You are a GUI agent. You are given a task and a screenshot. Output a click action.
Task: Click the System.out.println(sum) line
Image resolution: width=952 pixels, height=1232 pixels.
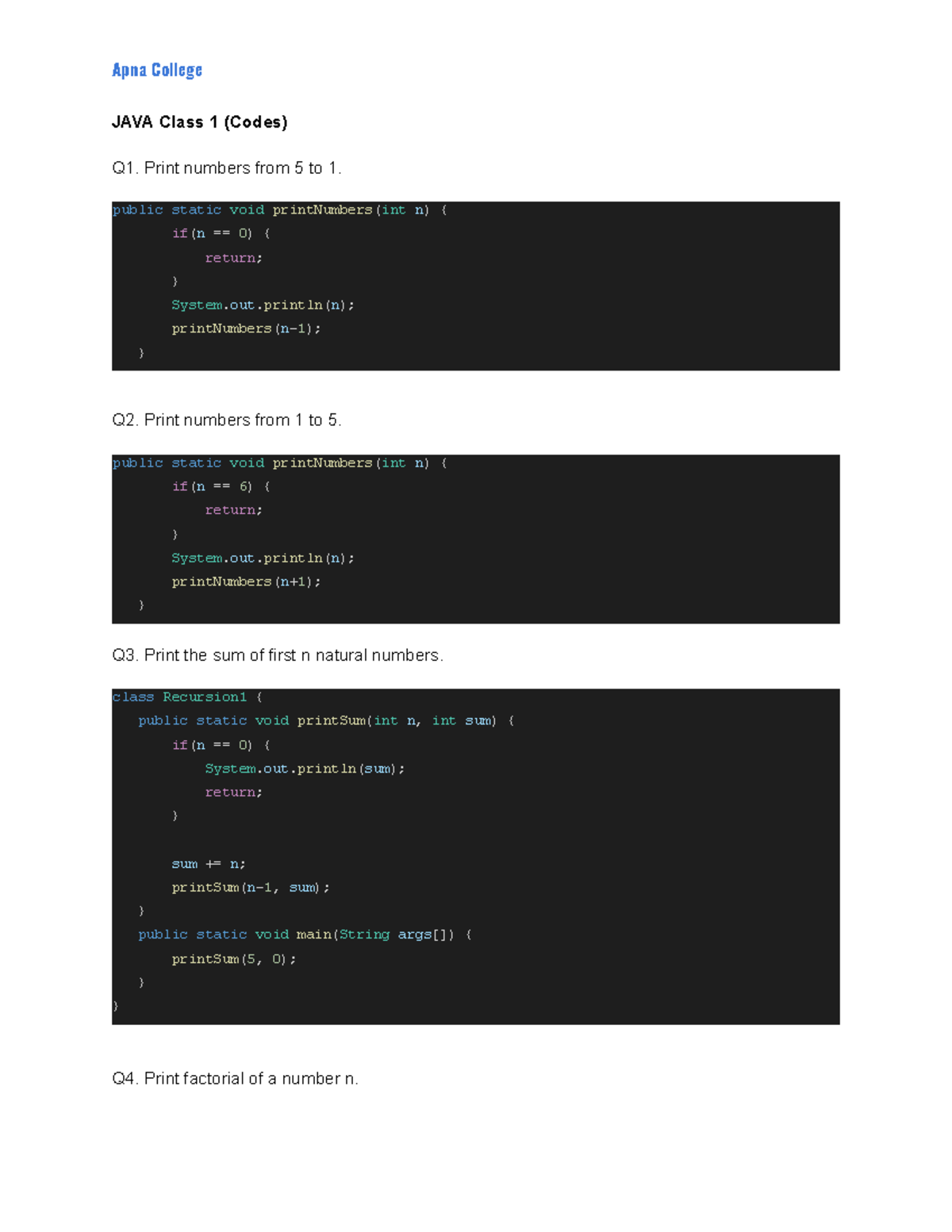coord(305,769)
